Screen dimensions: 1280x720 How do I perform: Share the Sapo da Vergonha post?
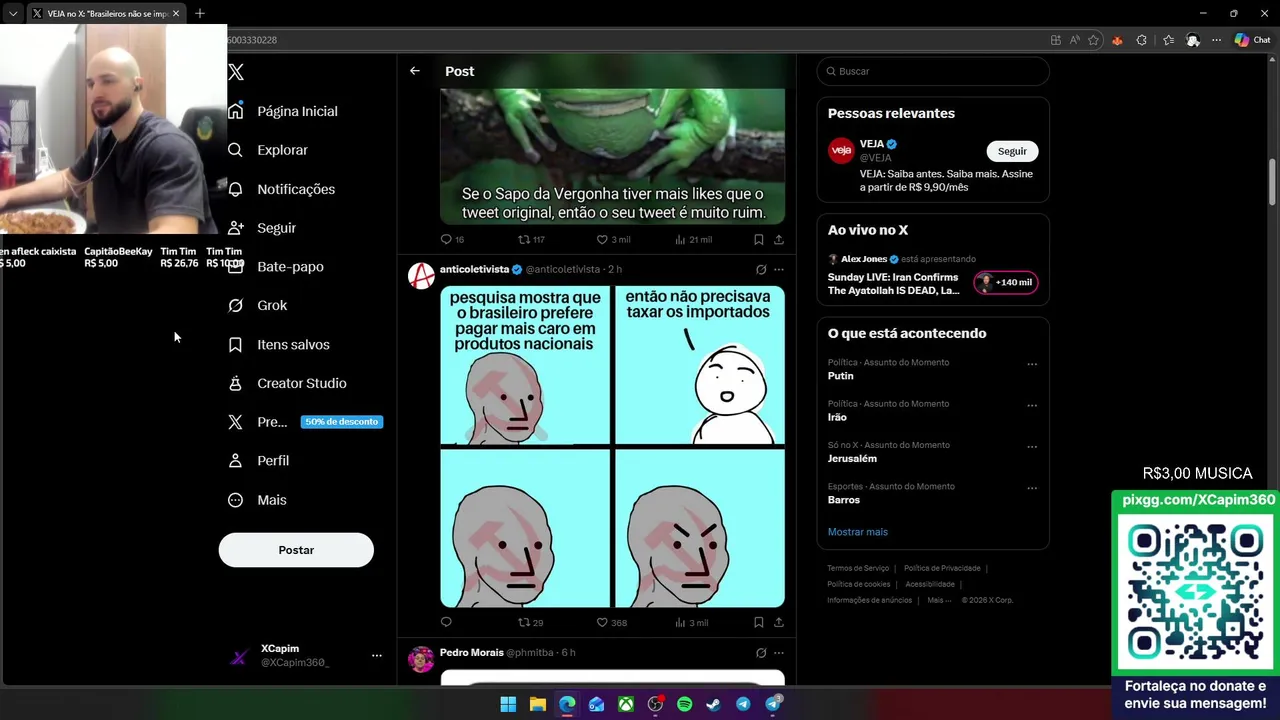(779, 239)
